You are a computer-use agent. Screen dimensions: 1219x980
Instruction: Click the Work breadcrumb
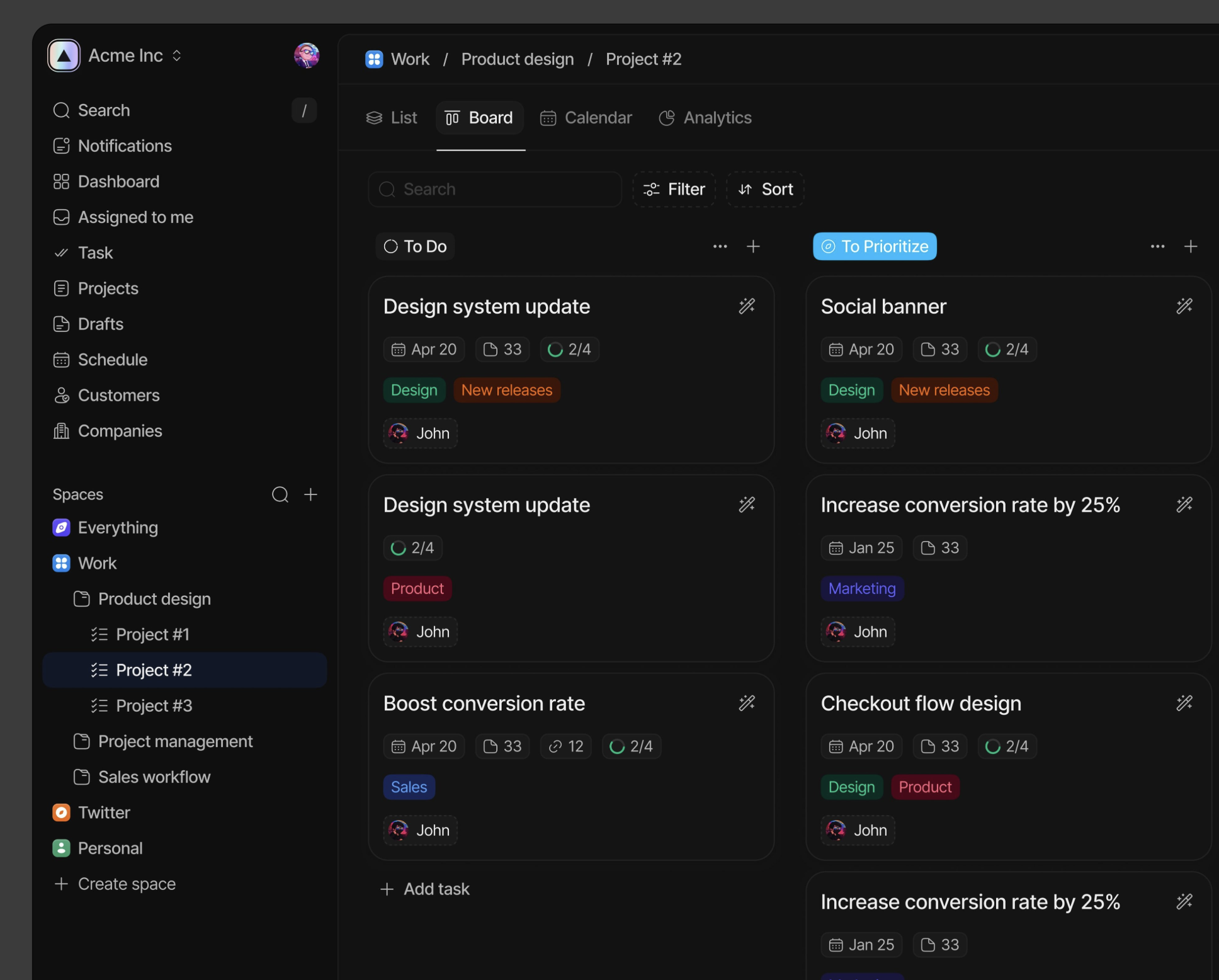[397, 59]
